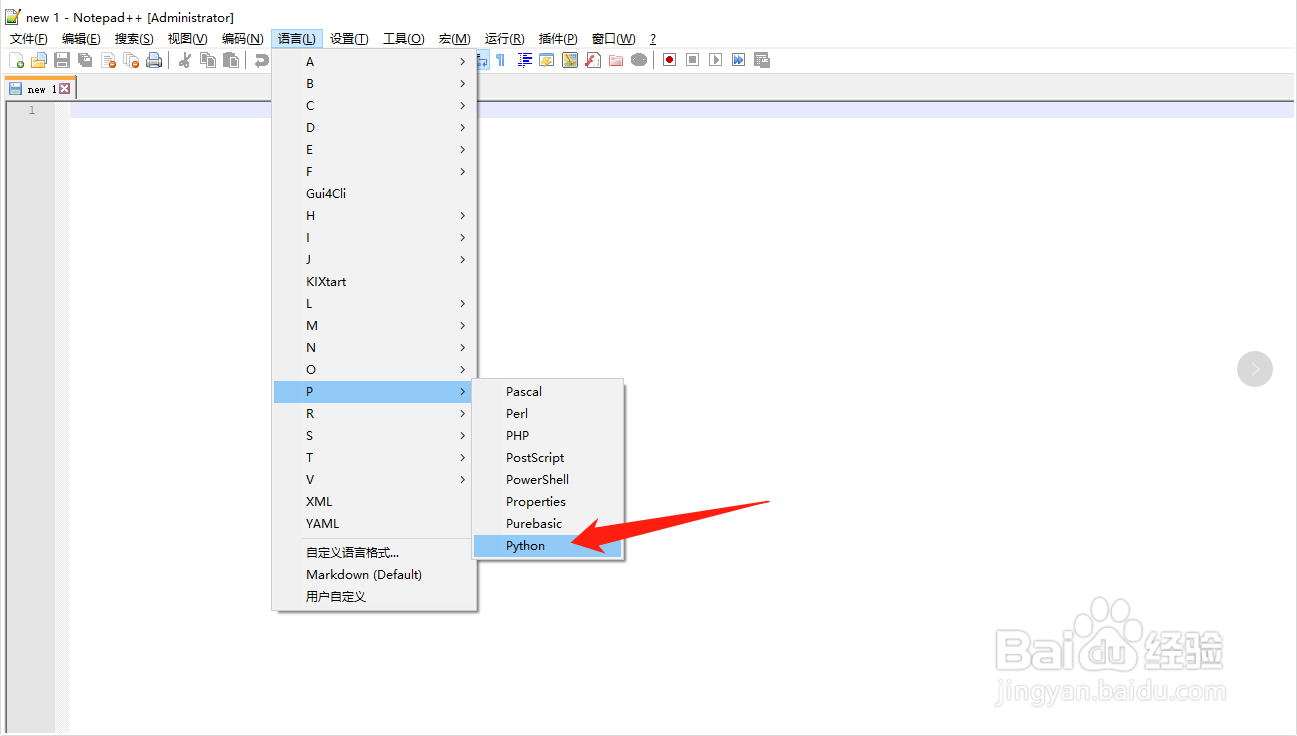Print the document using printer icon
Viewport: 1297px width, 736px height.
[154, 60]
